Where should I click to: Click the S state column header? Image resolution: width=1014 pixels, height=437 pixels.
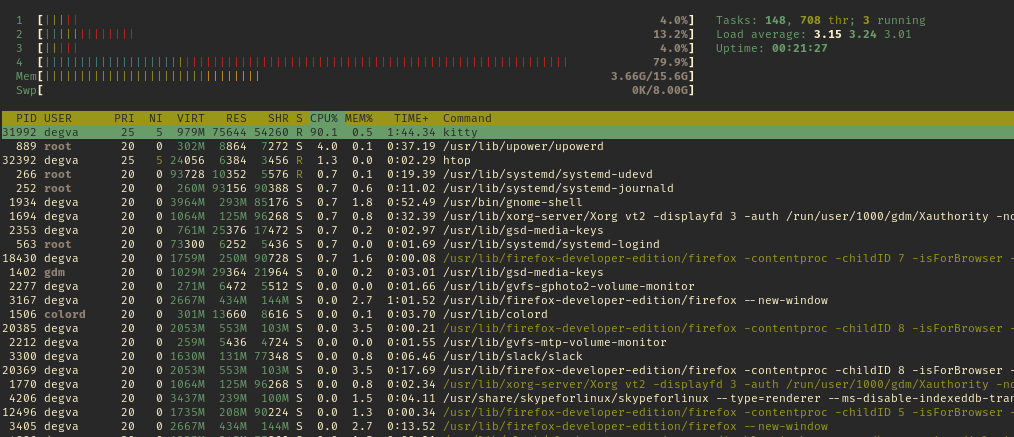tap(299, 118)
